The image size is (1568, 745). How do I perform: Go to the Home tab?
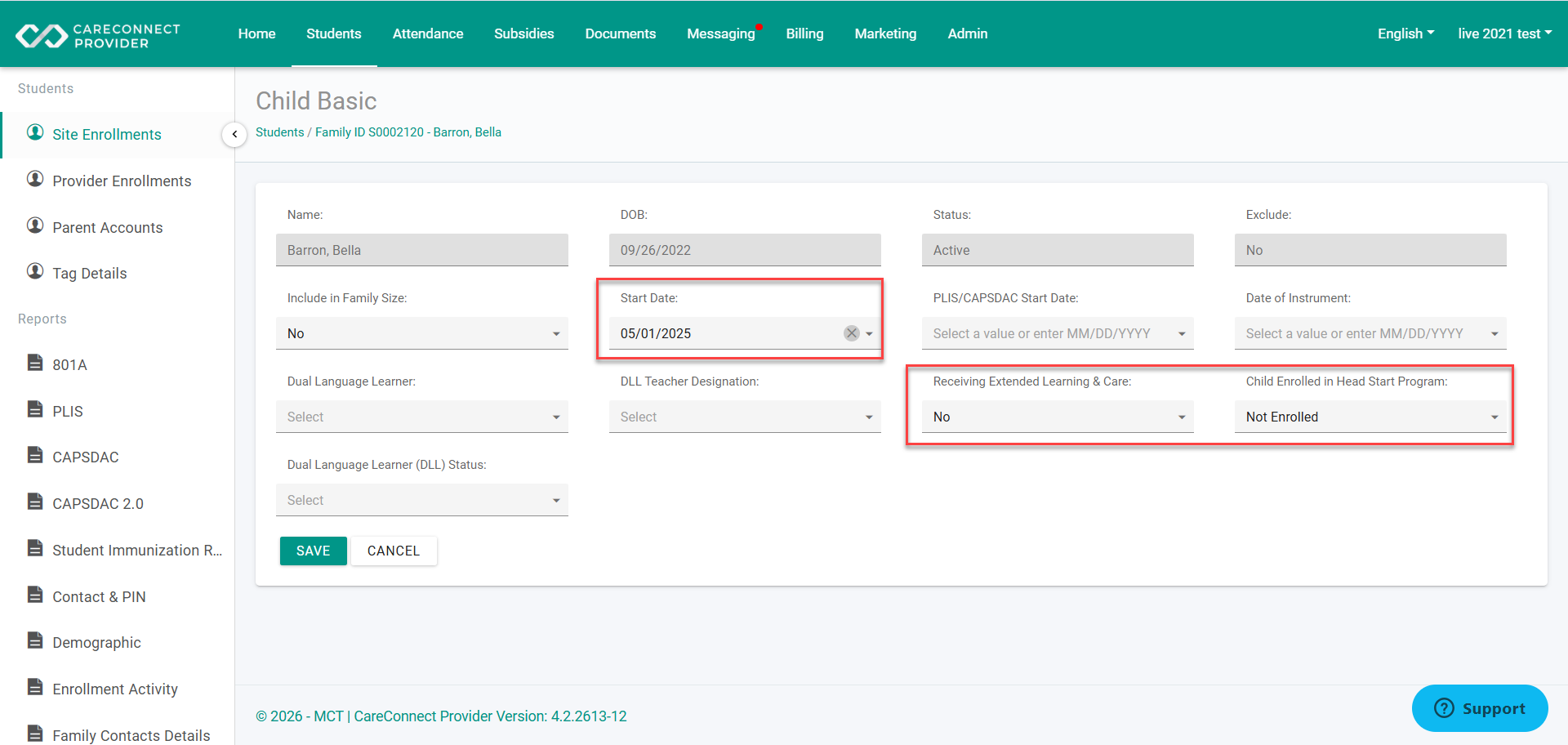[256, 33]
